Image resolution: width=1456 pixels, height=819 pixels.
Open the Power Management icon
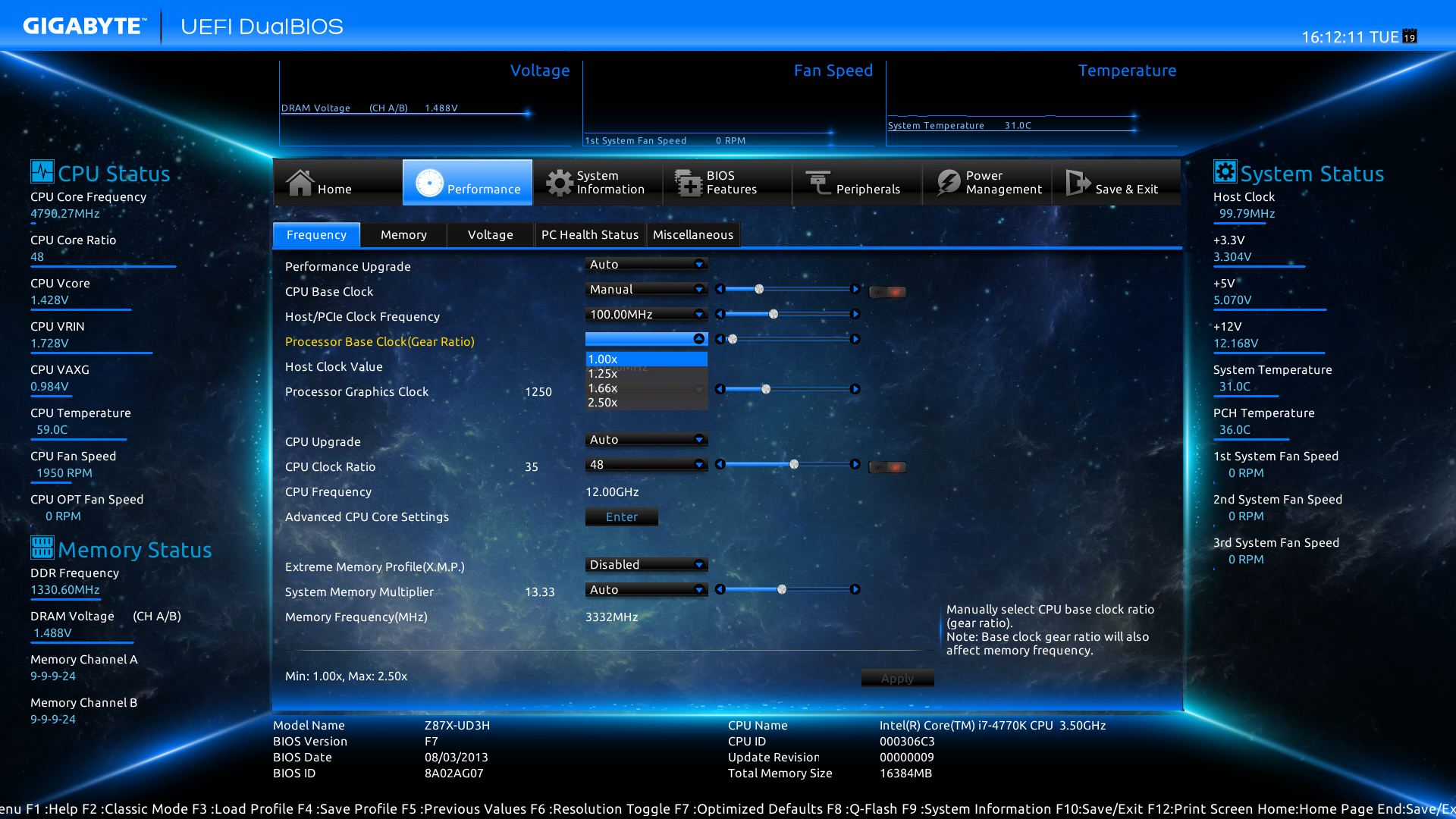(x=948, y=183)
